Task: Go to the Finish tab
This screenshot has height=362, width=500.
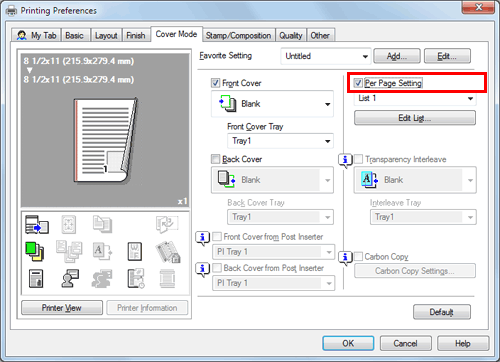Action: [x=136, y=35]
